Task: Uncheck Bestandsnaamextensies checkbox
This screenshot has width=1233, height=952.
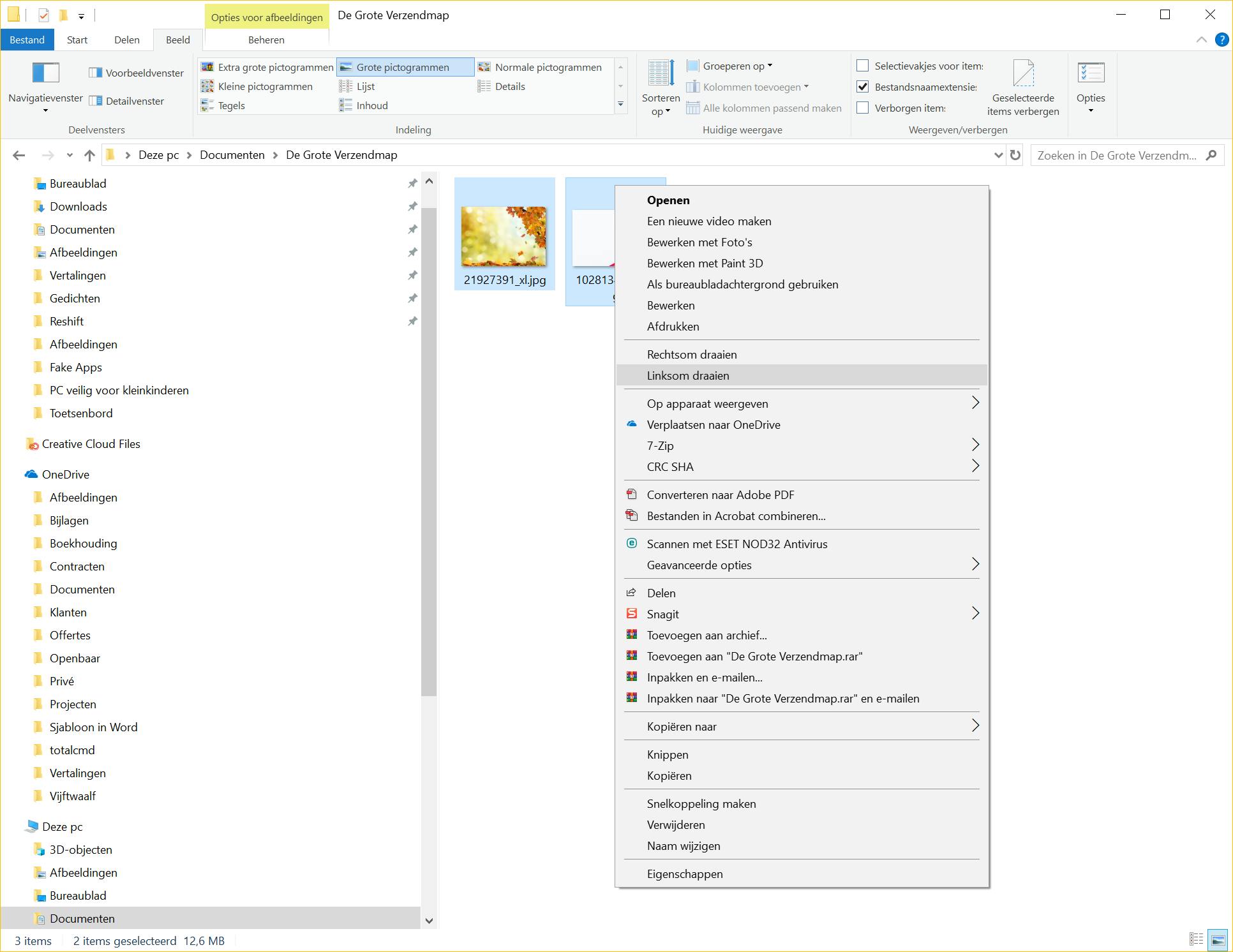Action: click(x=863, y=87)
